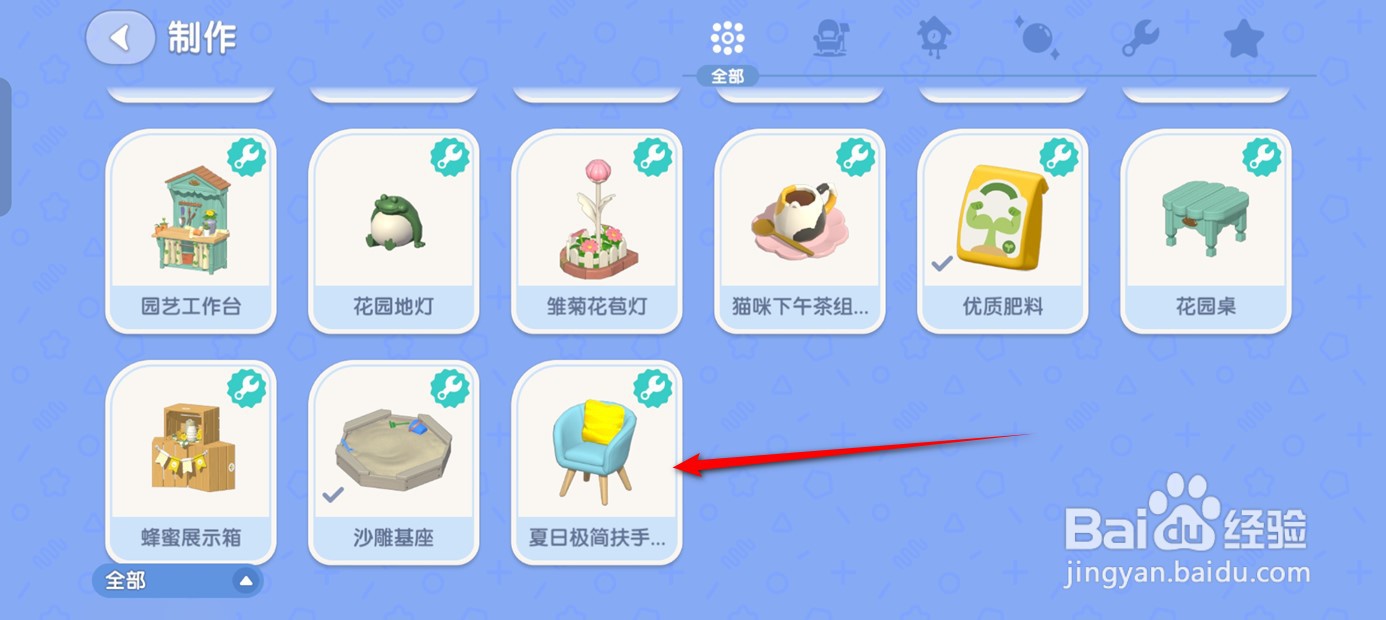Open the sparkle bubble category icon
The height and width of the screenshot is (620, 1386).
(x=1036, y=39)
